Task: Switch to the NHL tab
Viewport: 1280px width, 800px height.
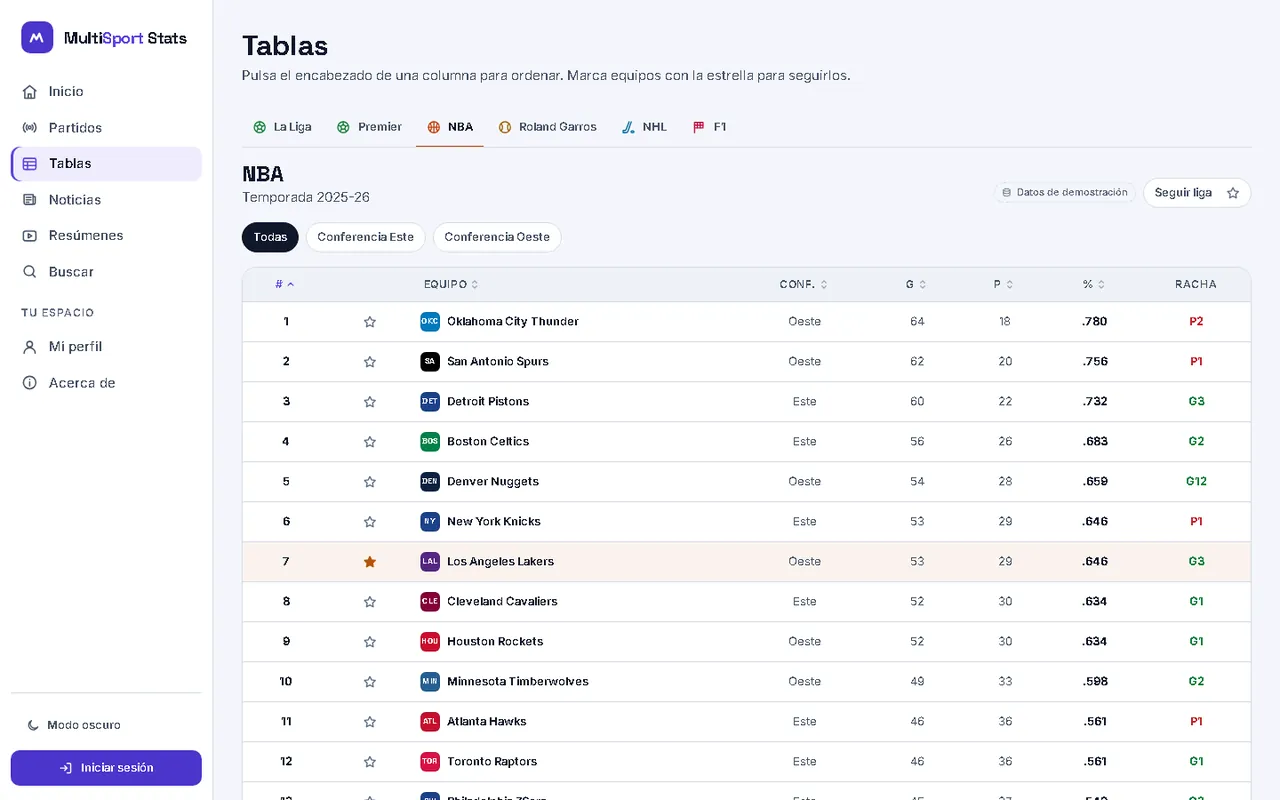Action: pos(644,127)
